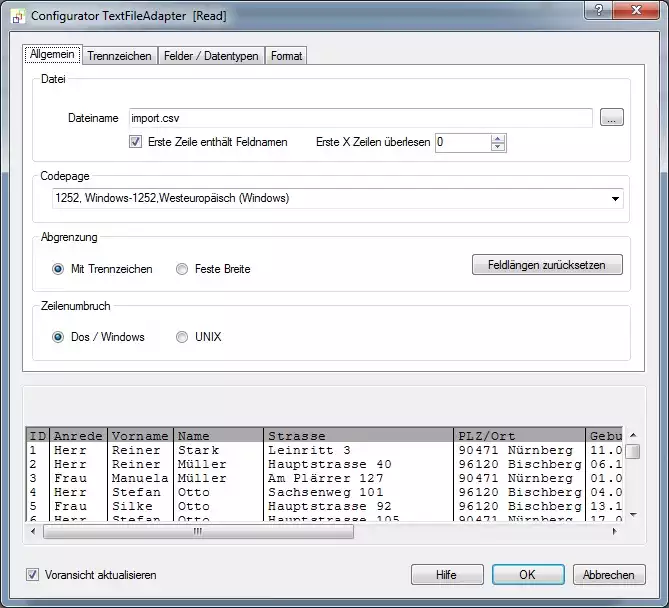
Task: Open file browser with ellipsis button
Action: click(612, 118)
